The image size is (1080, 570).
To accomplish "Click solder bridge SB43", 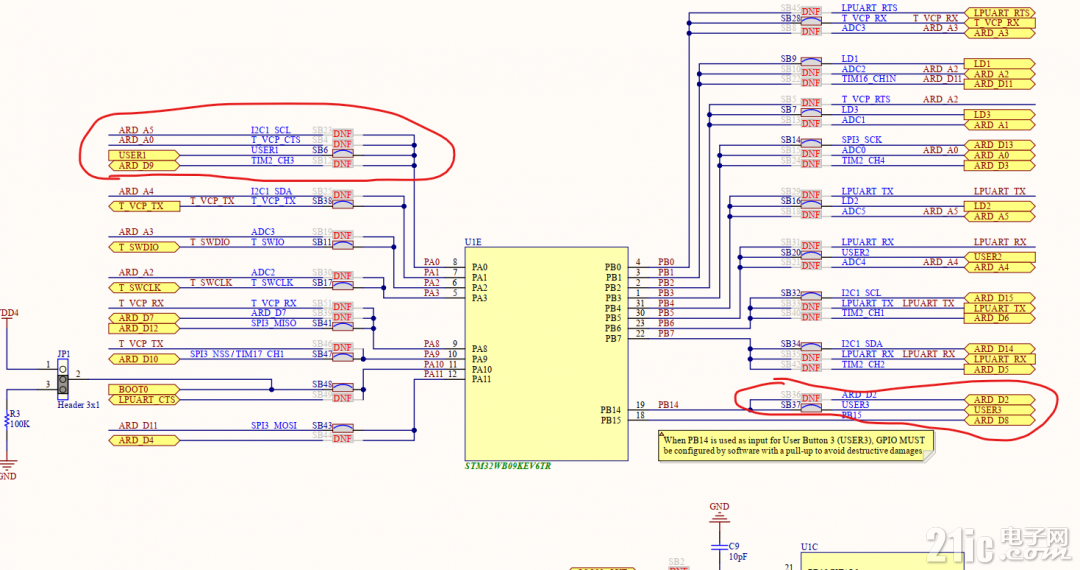I will [x=342, y=428].
